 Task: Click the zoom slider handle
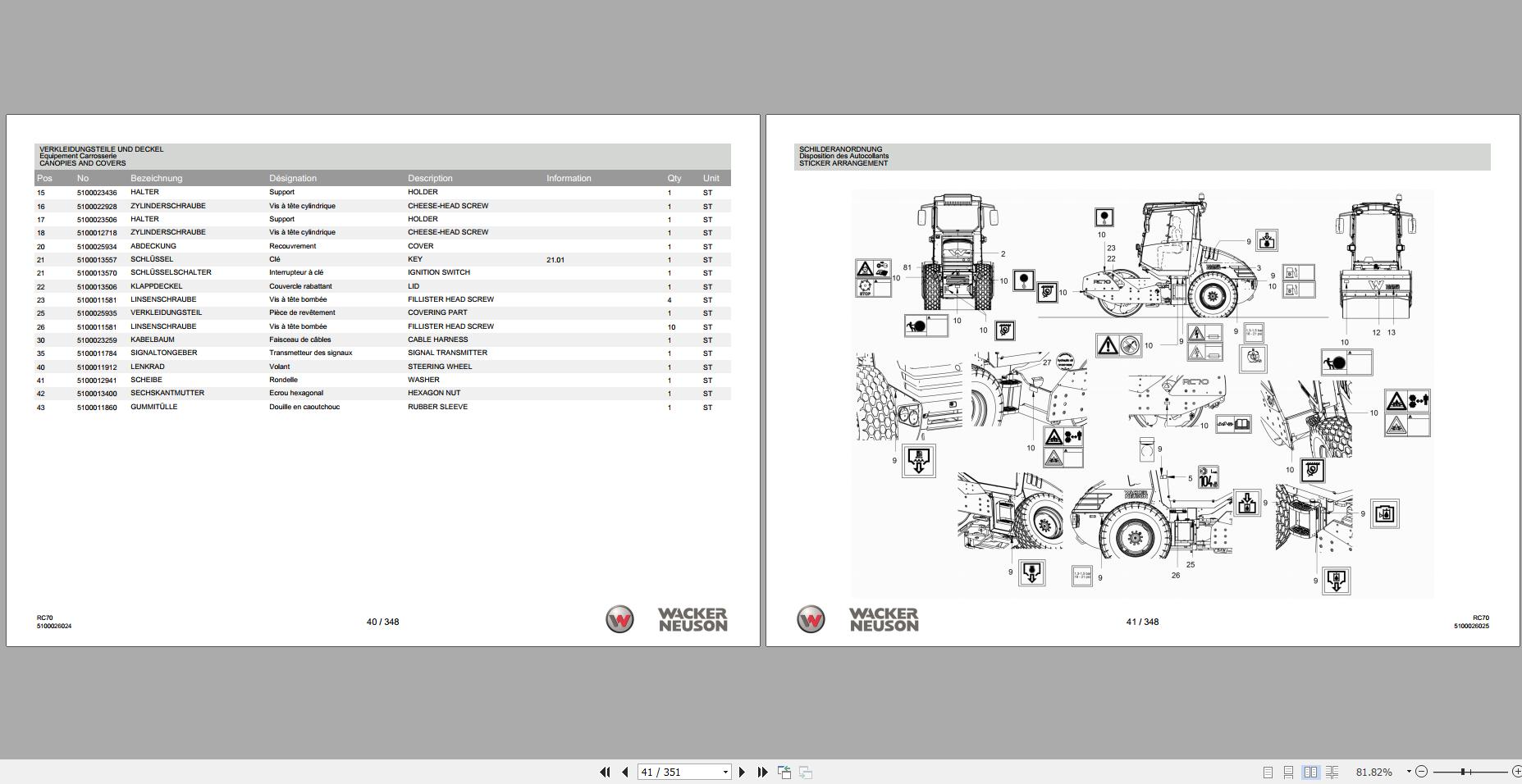pos(1464,771)
